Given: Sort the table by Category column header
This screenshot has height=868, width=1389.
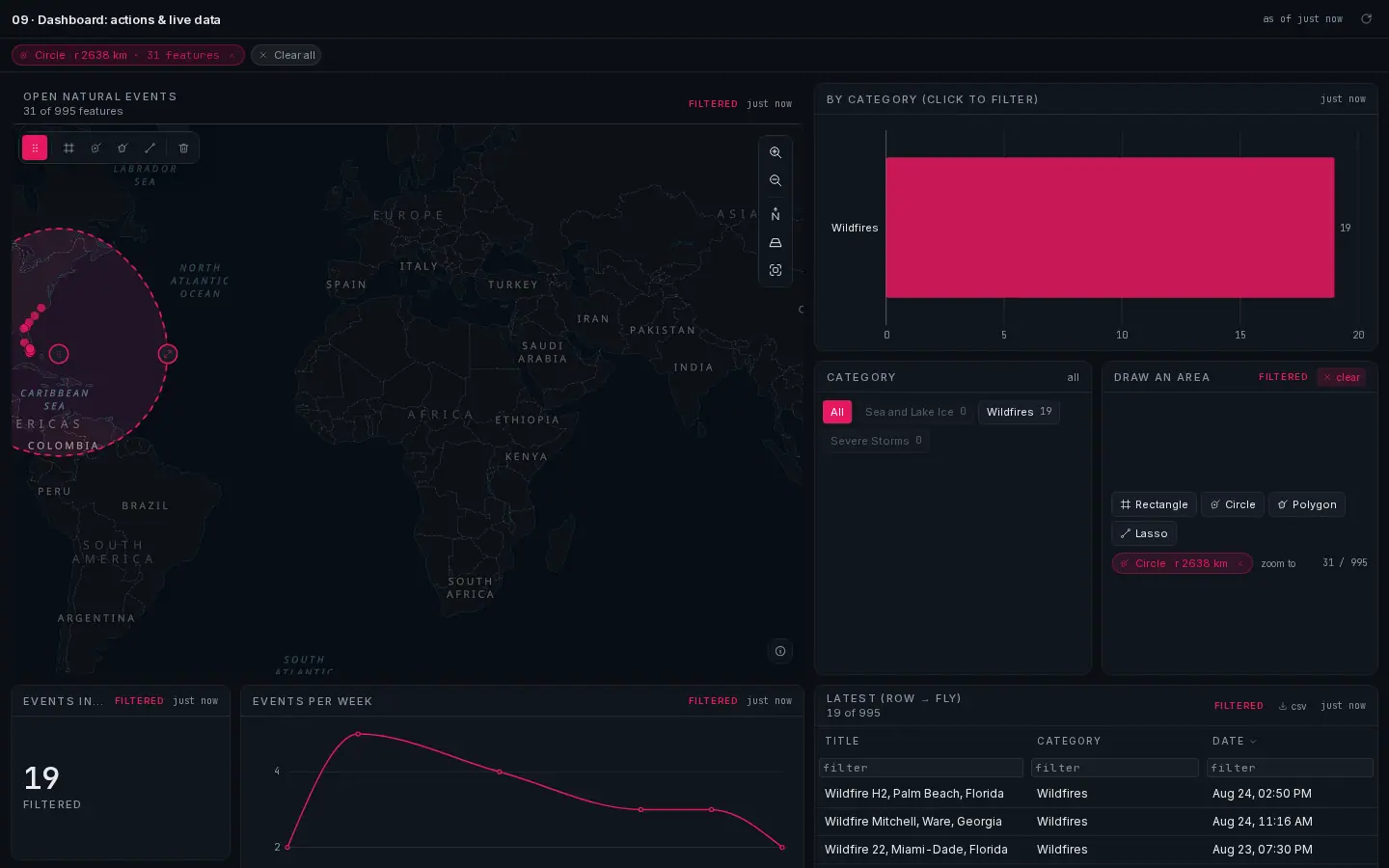Looking at the screenshot, I should point(1069,741).
